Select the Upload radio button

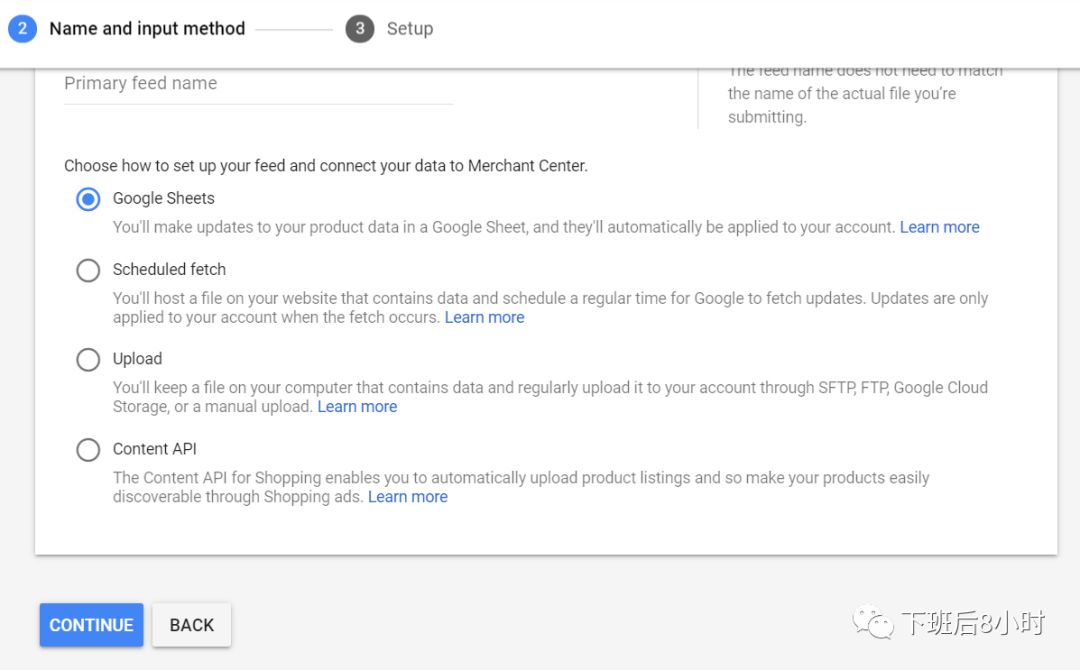point(89,360)
